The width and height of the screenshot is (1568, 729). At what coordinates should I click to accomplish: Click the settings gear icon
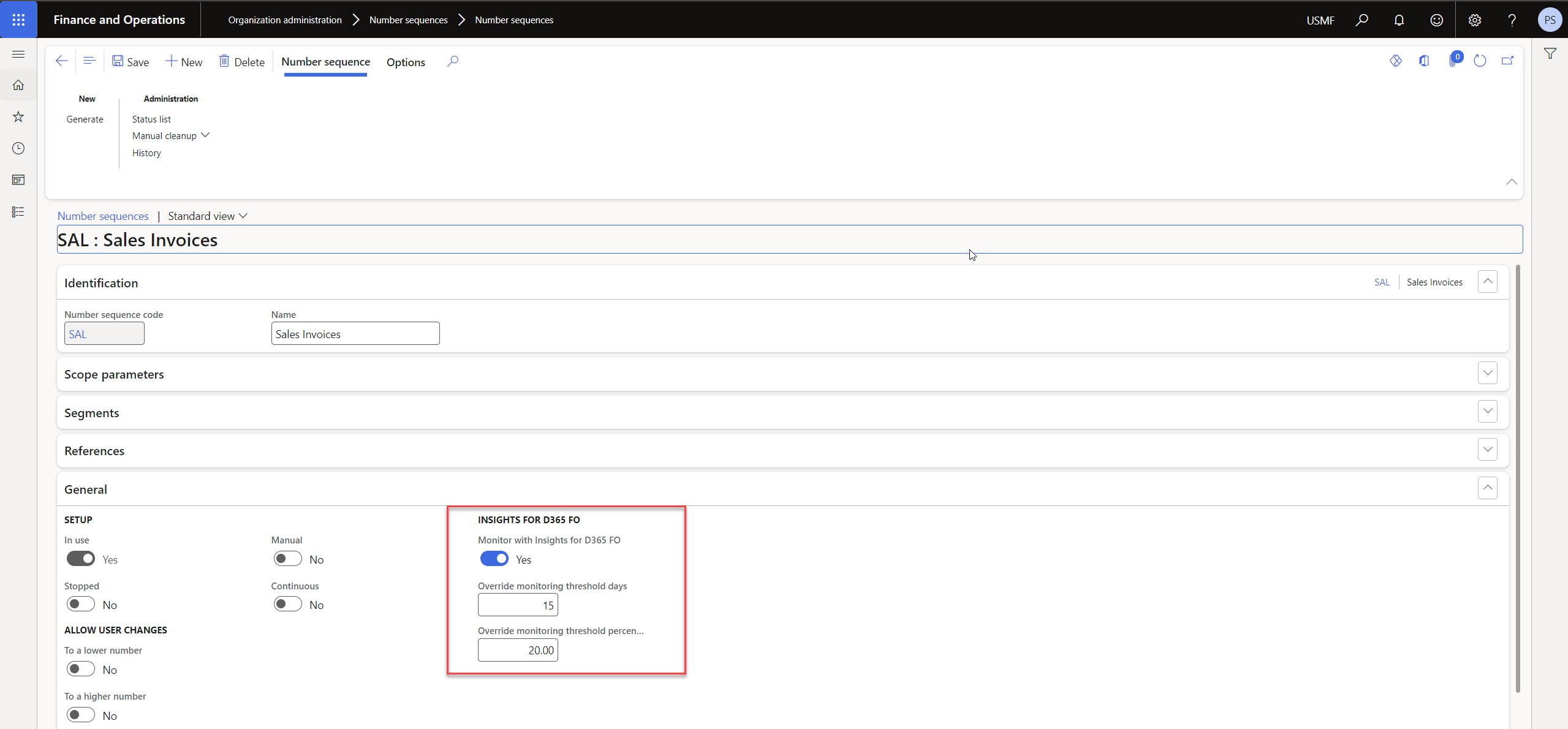(1475, 20)
